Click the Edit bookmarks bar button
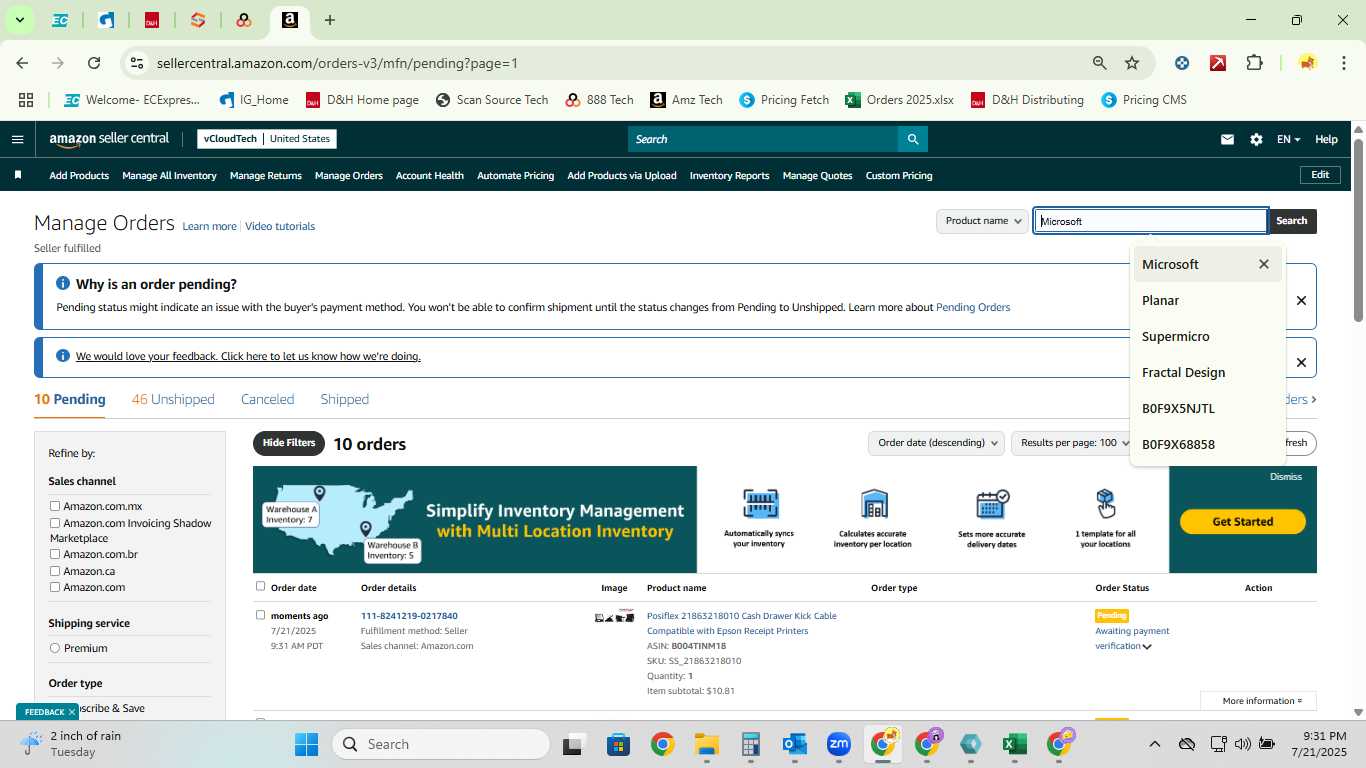Viewport: 1366px width, 768px height. (x=1320, y=175)
